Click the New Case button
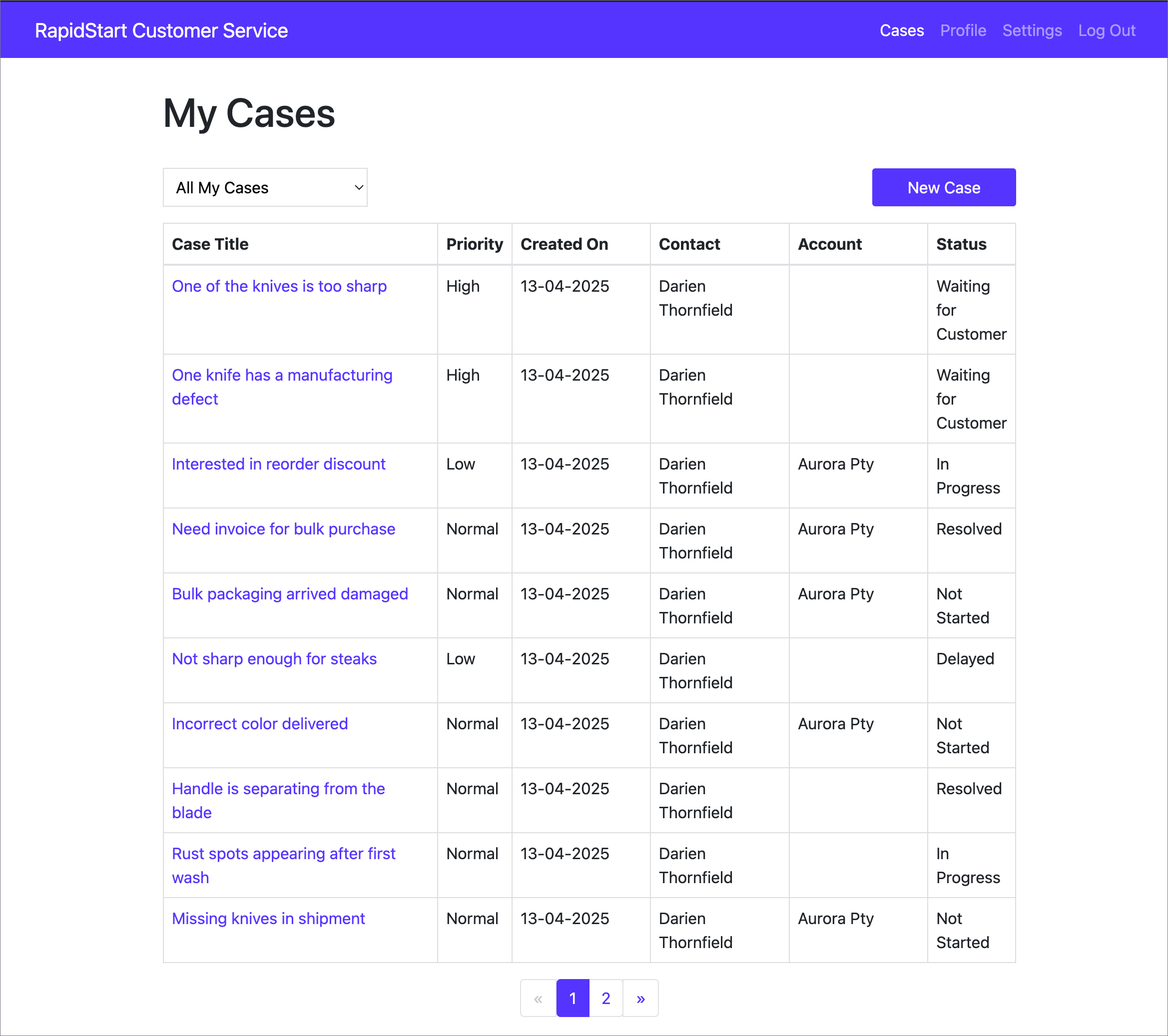The width and height of the screenshot is (1168, 1036). click(x=943, y=187)
